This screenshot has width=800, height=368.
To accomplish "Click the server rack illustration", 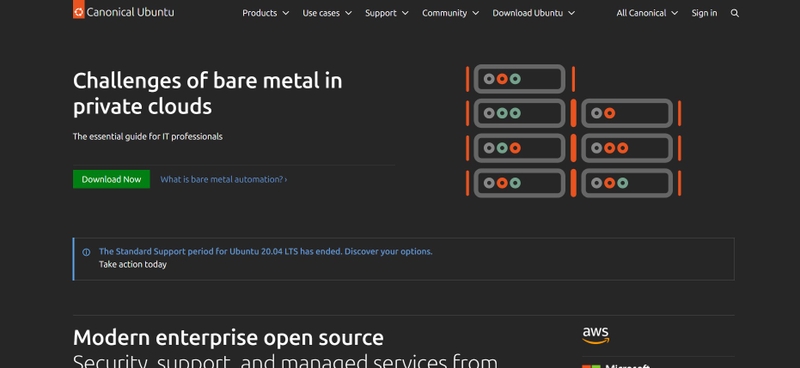I will (573, 131).
